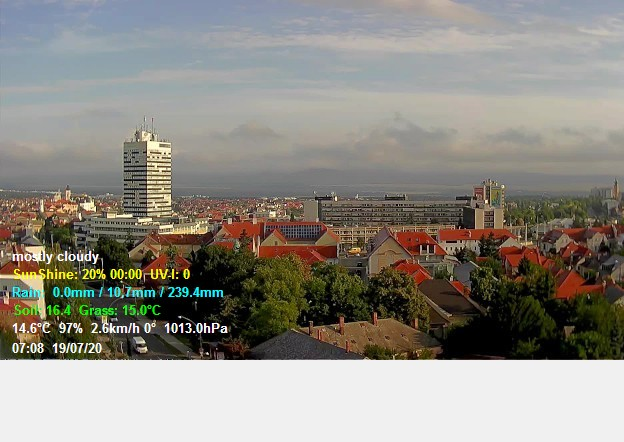This screenshot has height=442, width=624.
Task: Click the '14.6°C' temperature value
Action: [31, 329]
